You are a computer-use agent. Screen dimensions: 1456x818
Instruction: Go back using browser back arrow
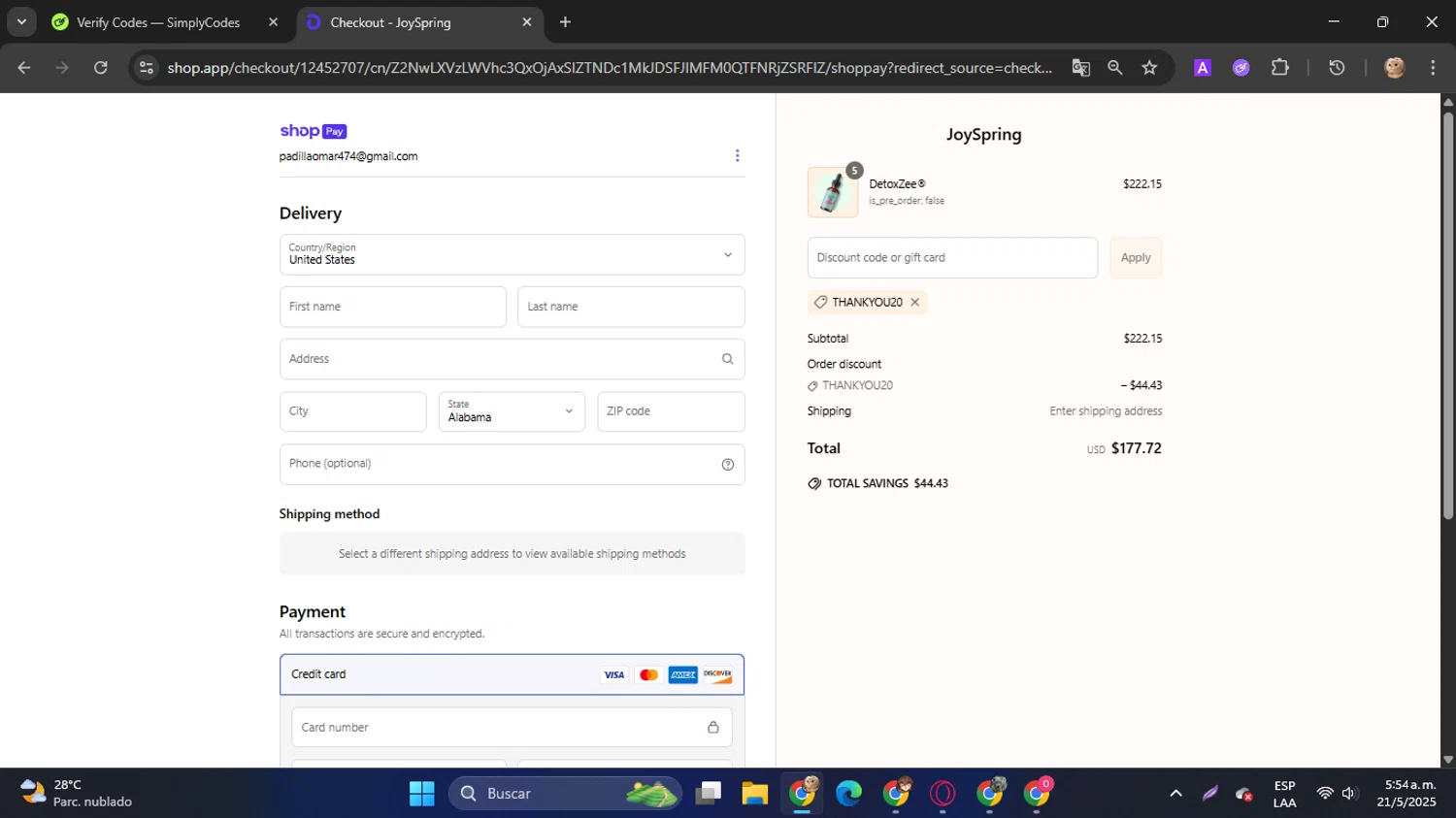[24, 68]
